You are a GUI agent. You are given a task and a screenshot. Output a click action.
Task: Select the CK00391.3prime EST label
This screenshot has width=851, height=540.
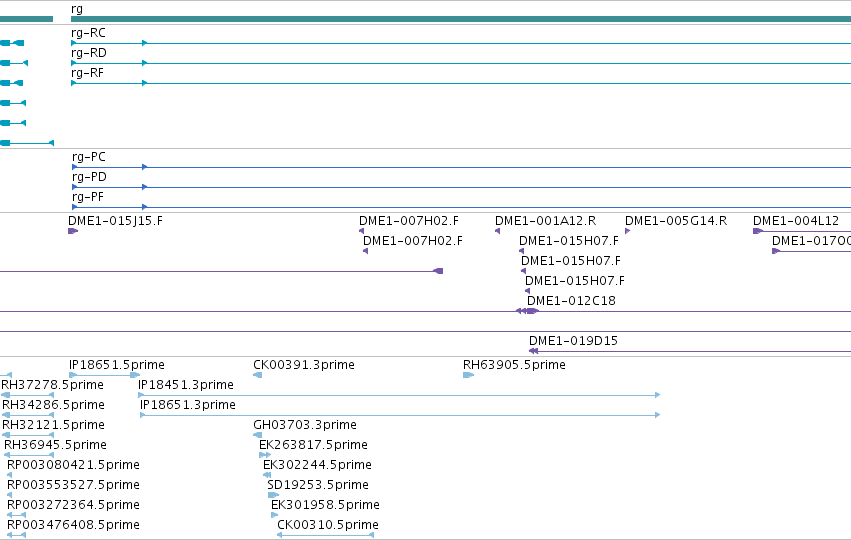(x=304, y=365)
